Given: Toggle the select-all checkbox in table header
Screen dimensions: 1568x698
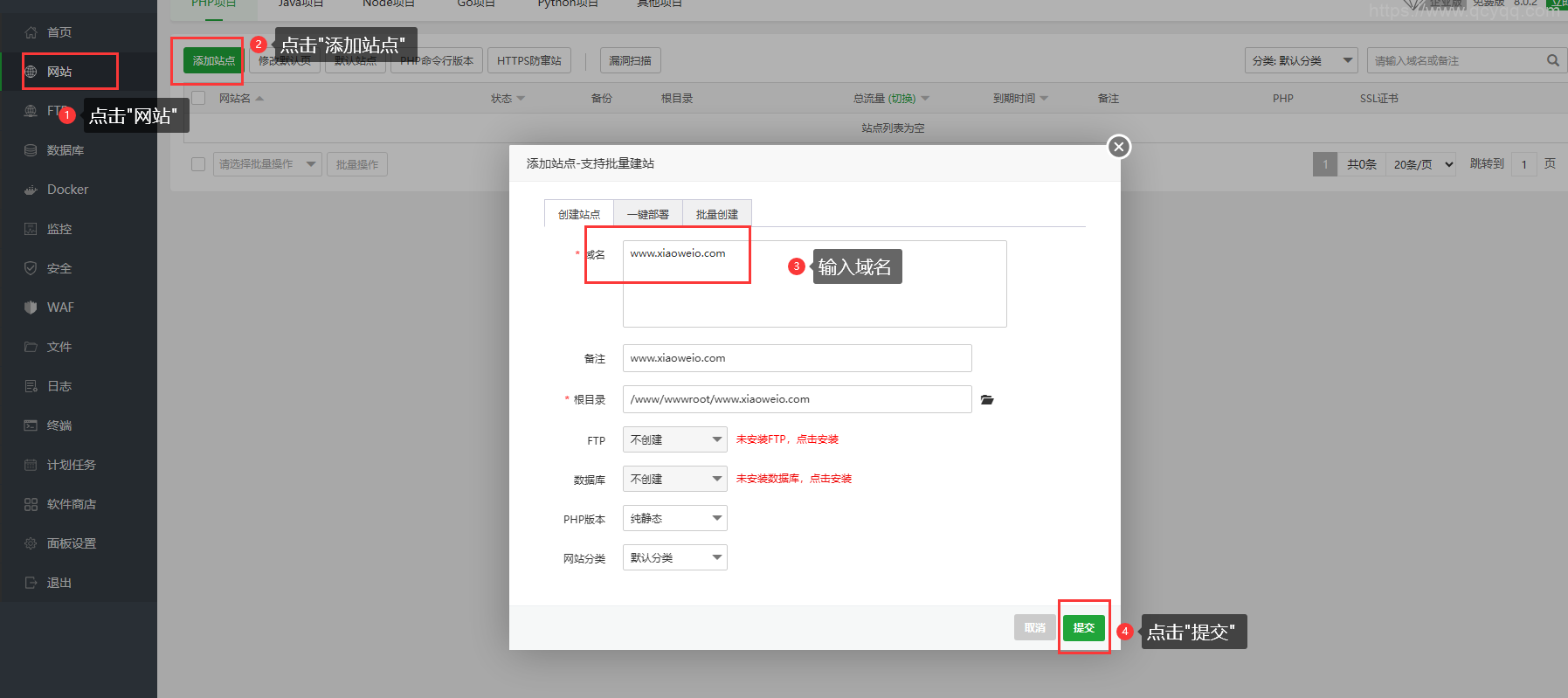Looking at the screenshot, I should coord(198,98).
